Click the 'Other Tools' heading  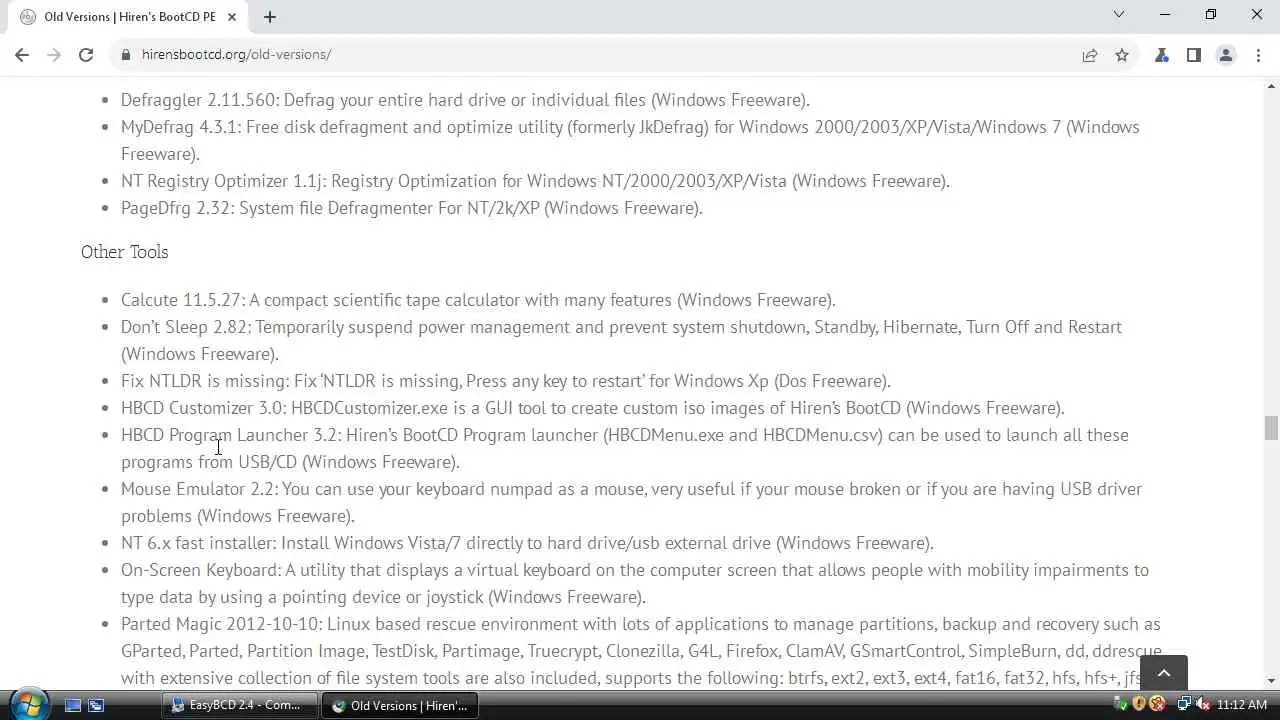(x=124, y=252)
